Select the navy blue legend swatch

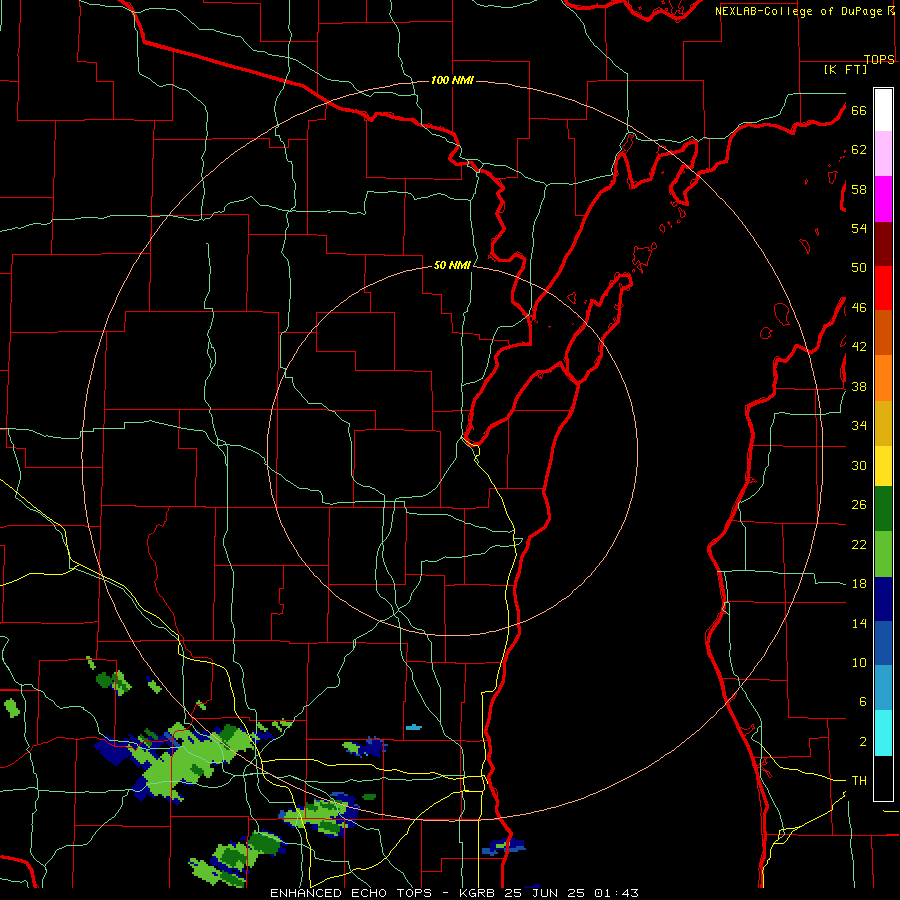point(883,599)
